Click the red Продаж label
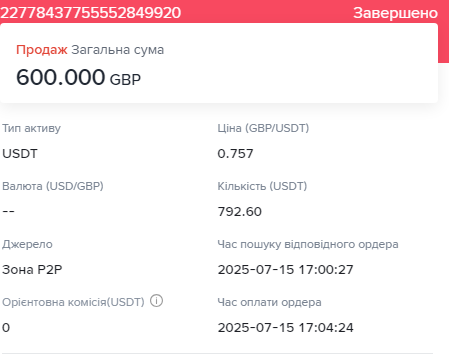The width and height of the screenshot is (449, 364). click(x=42, y=50)
